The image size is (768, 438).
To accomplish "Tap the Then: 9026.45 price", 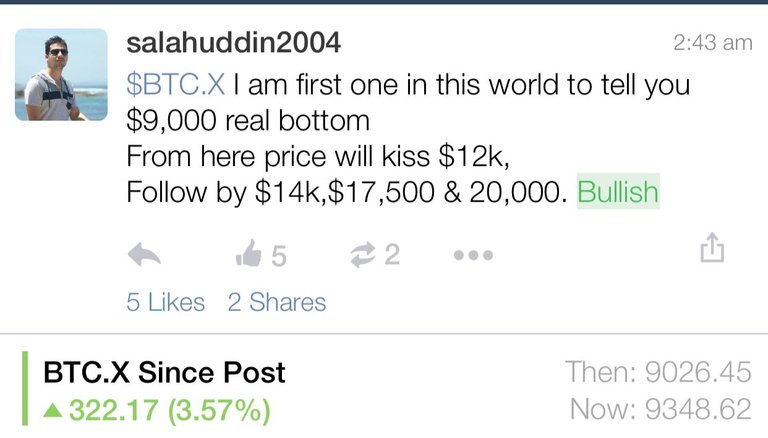I will (x=658, y=372).
